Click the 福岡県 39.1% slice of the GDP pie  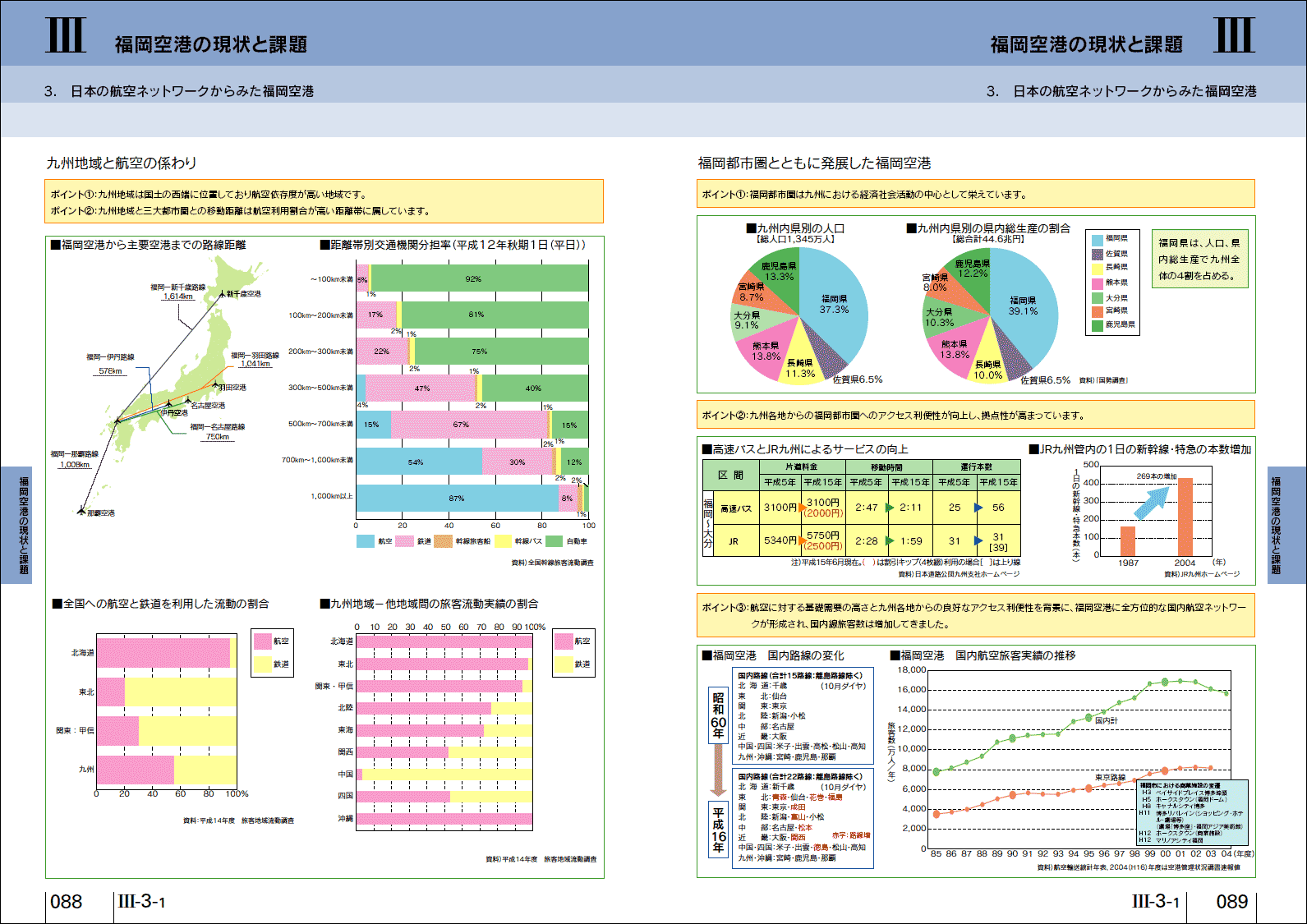[x=1025, y=308]
